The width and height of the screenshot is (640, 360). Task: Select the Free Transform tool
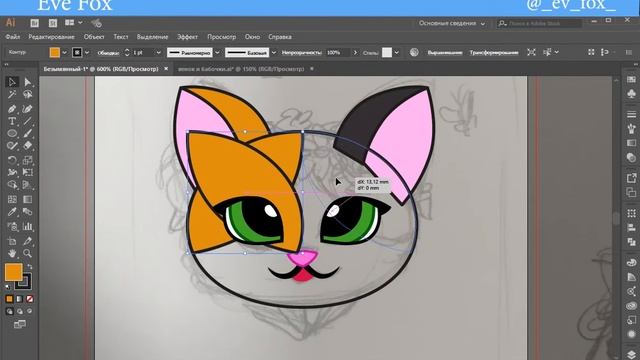[x=27, y=172]
